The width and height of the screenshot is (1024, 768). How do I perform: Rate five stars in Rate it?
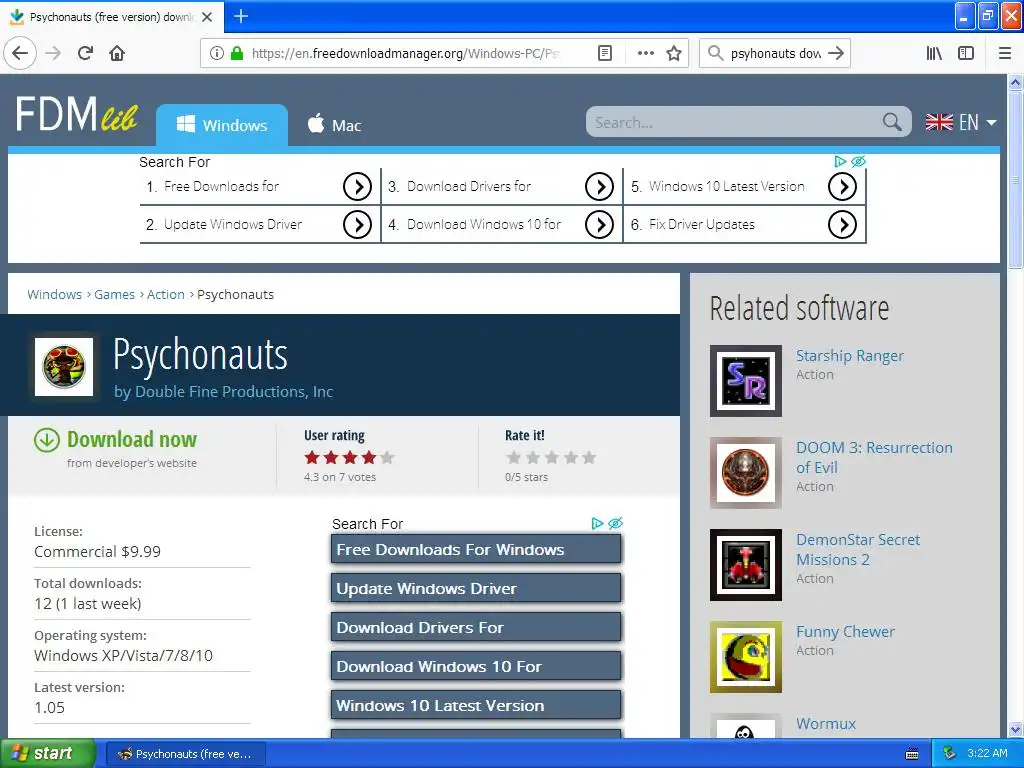pyautogui.click(x=589, y=457)
